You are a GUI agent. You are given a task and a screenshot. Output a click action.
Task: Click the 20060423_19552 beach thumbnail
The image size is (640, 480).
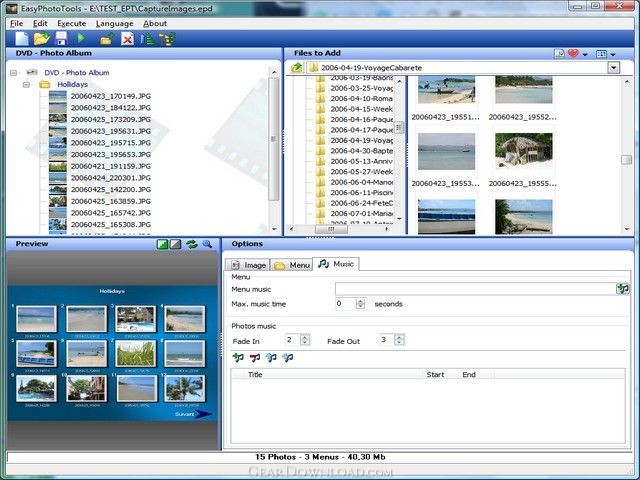click(524, 90)
